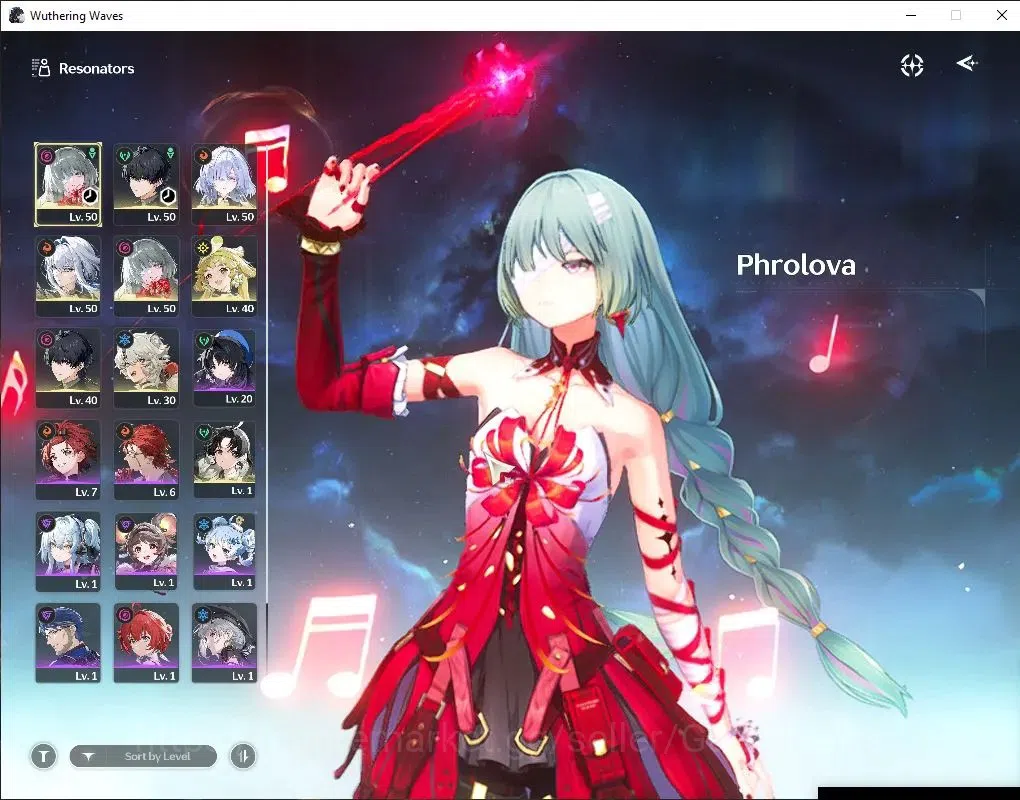This screenshot has width=1020, height=800.
Task: Open the circular attribute icon at top right
Action: point(911,65)
